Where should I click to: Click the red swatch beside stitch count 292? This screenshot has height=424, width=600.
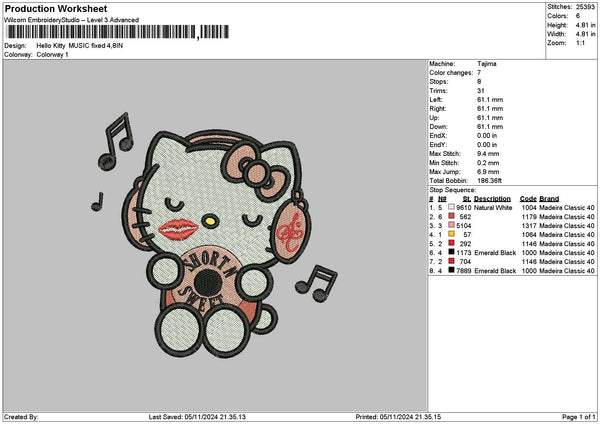[x=452, y=243]
